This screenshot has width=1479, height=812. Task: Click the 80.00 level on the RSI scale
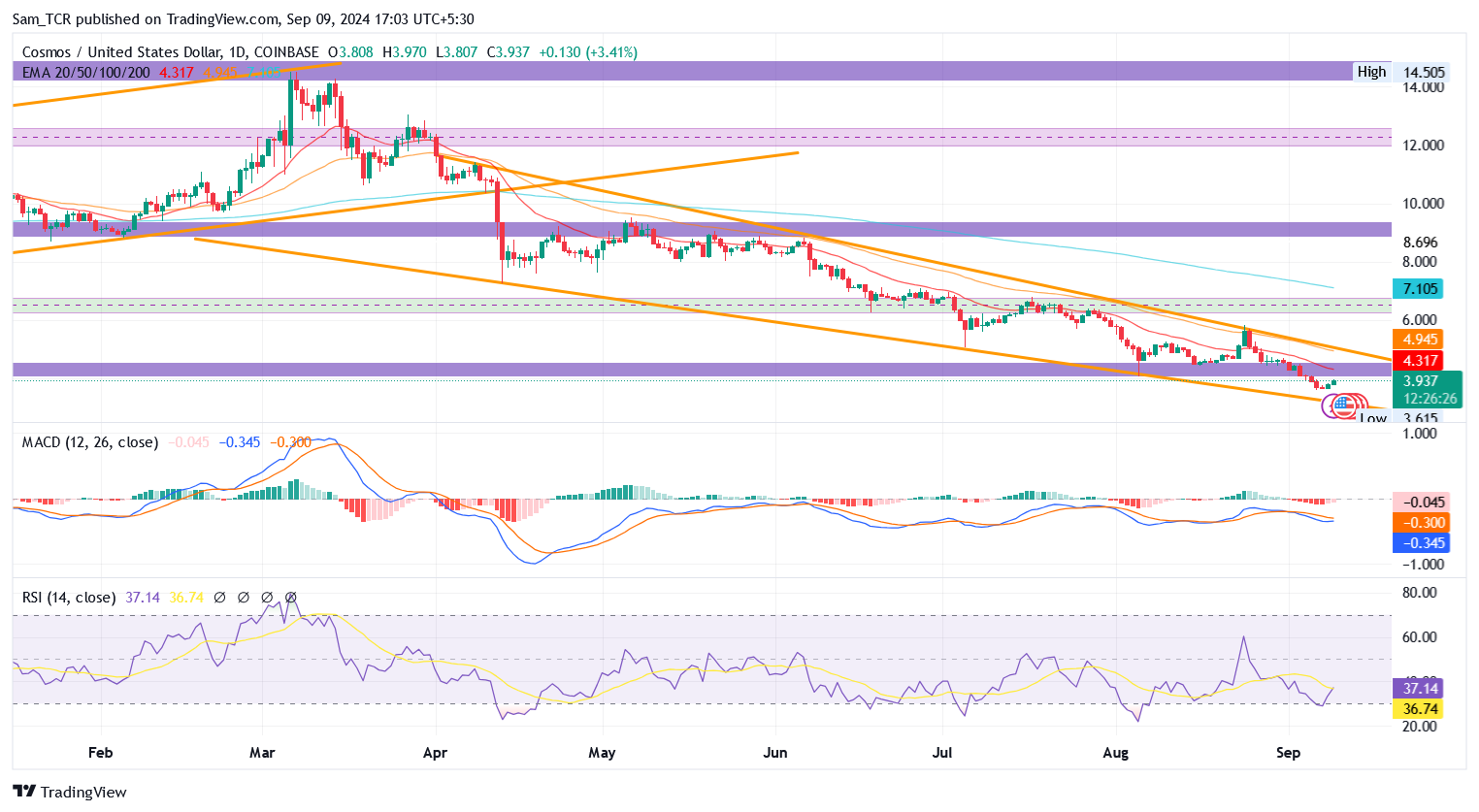pos(1420,593)
